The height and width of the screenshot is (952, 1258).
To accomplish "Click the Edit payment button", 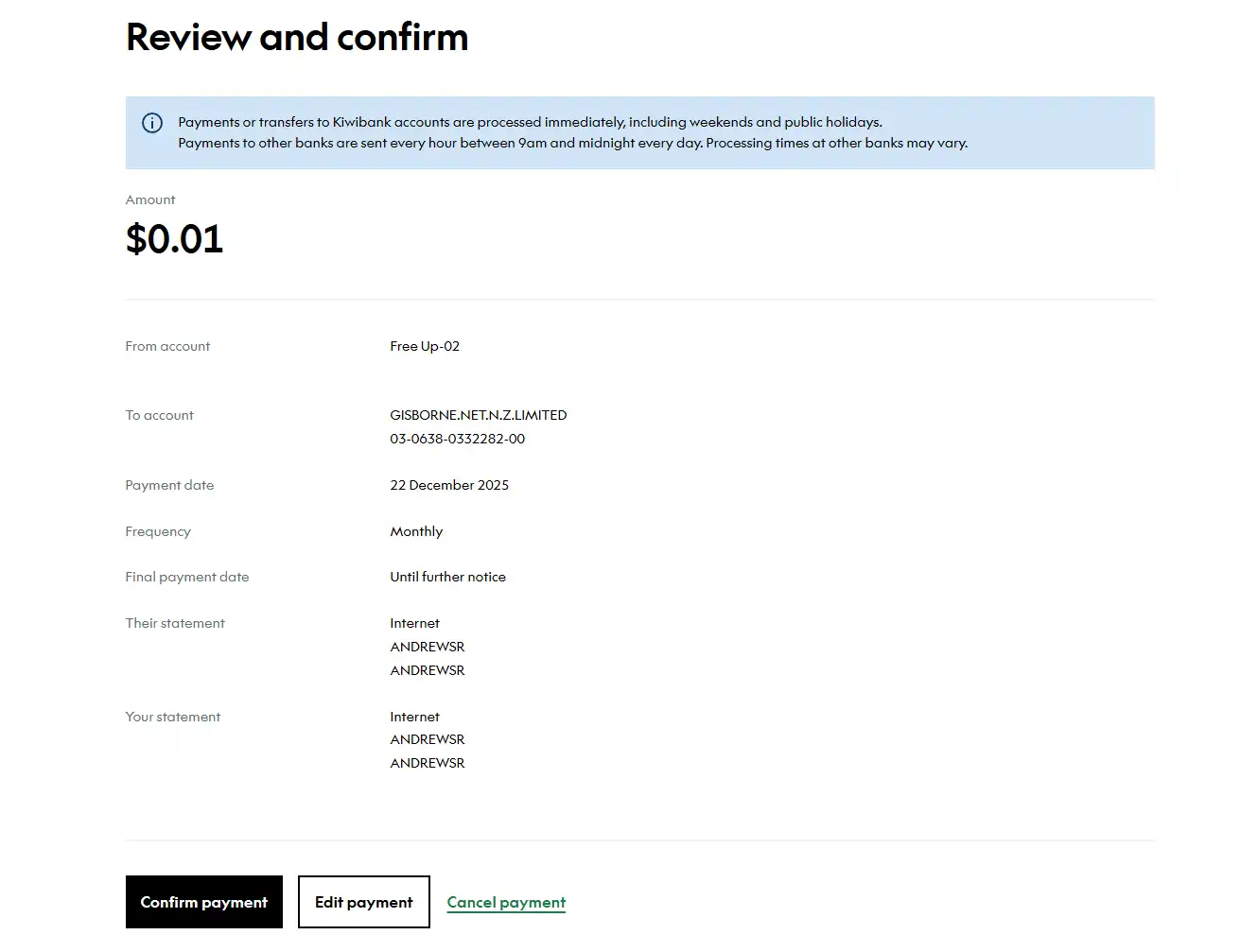I will point(363,902).
